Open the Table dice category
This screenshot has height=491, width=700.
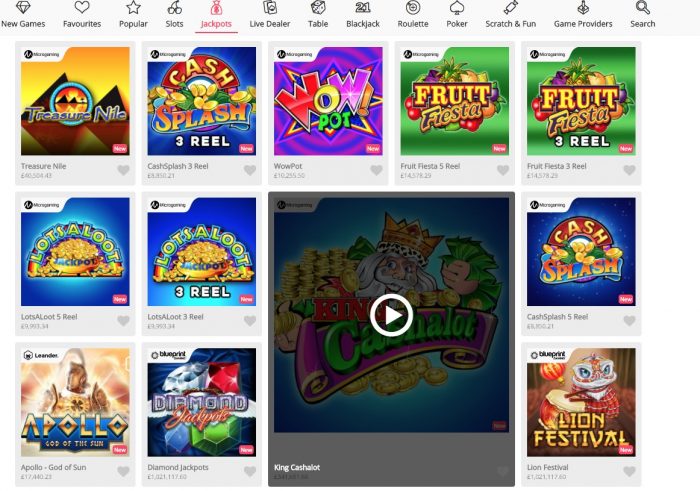(x=318, y=15)
